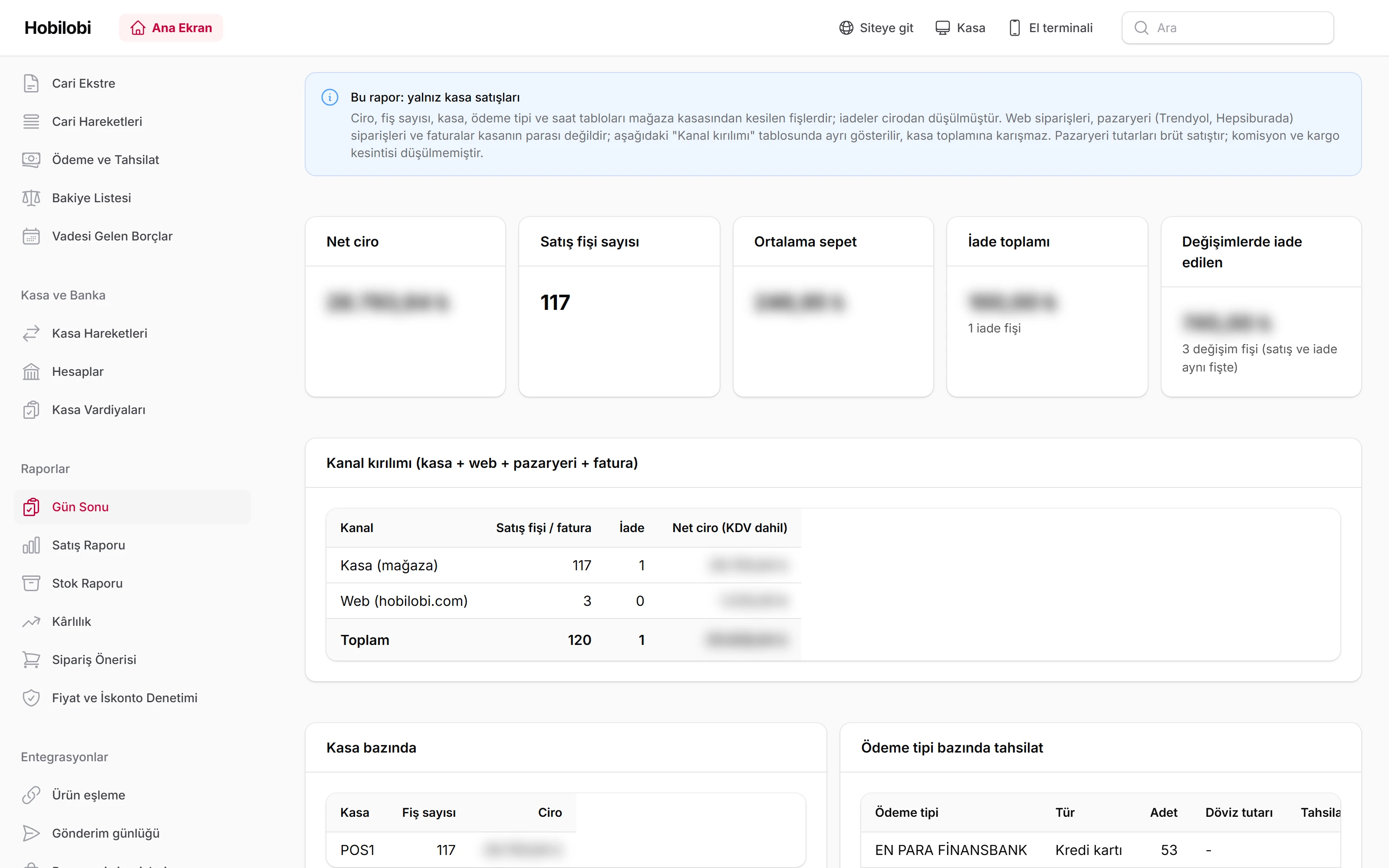
Task: Click the Stok Raporu archive box icon
Action: pyautogui.click(x=31, y=583)
